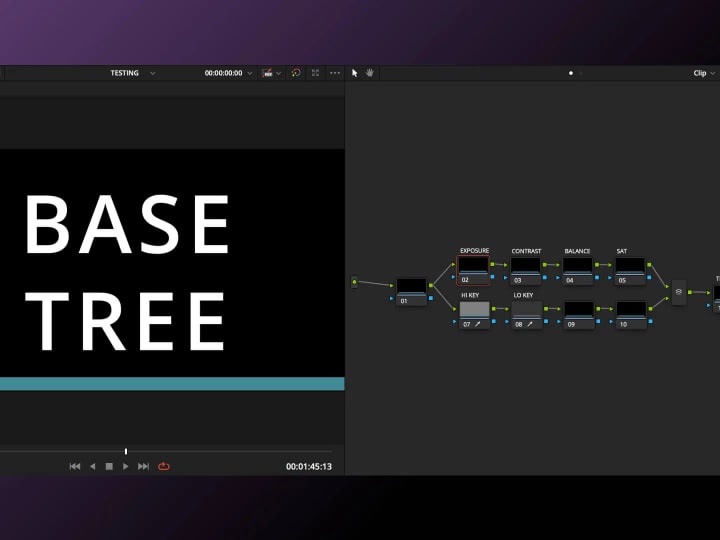The width and height of the screenshot is (720, 540).
Task: Toggle loop playback
Action: coord(163,467)
